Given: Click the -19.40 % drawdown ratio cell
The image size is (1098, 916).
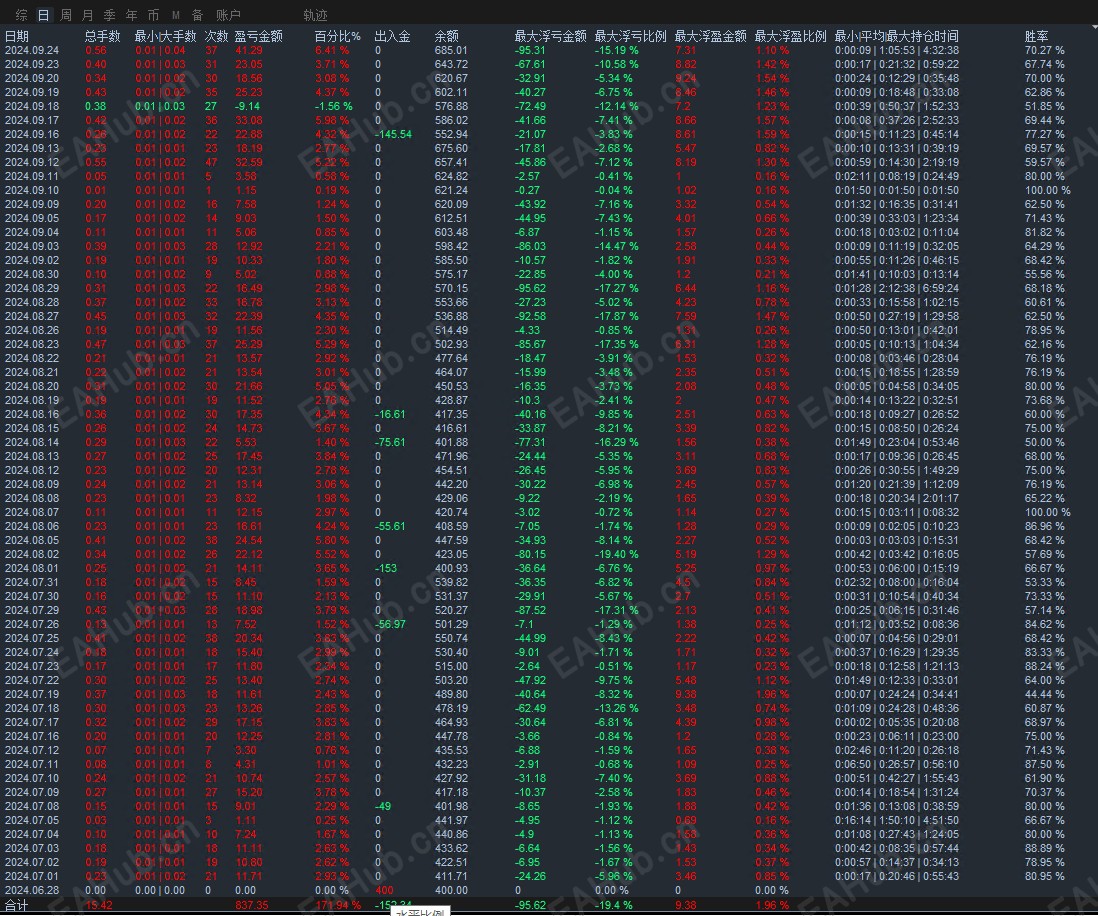Looking at the screenshot, I should tap(616, 555).
